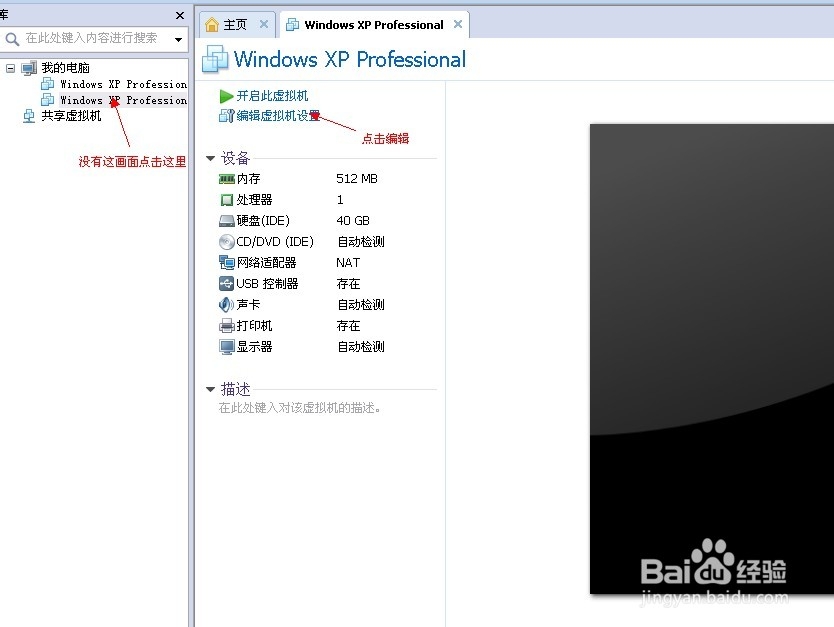Select the processor (处理器) icon
Screen dimensions: 834x627
point(227,200)
